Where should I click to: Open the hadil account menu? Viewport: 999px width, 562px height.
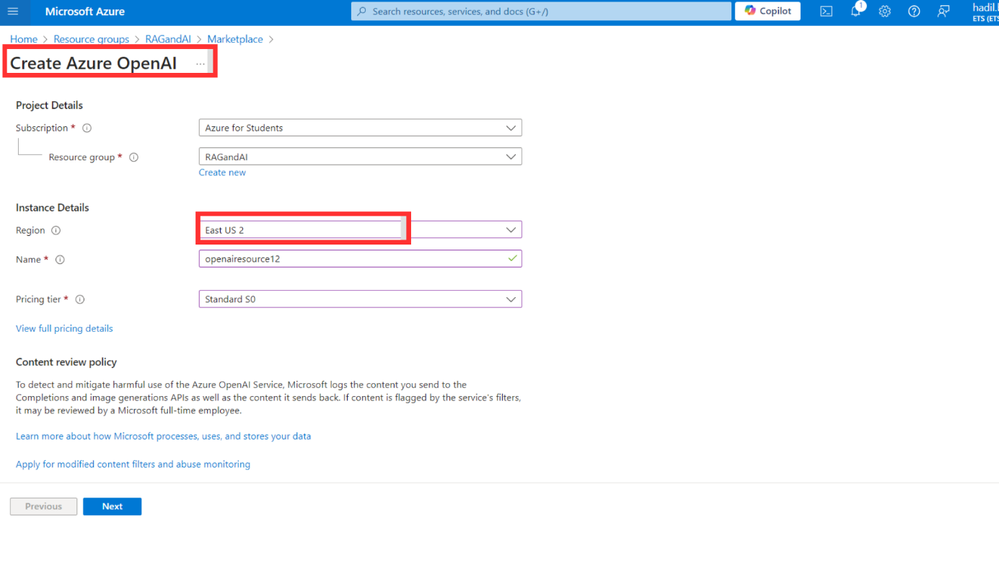click(985, 12)
